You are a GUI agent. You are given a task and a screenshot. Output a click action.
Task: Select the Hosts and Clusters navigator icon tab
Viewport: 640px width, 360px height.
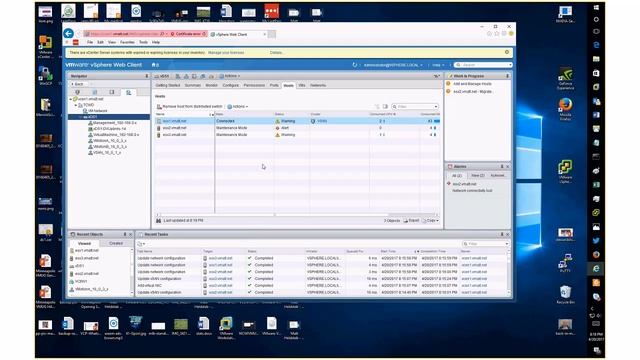(x=78, y=92)
